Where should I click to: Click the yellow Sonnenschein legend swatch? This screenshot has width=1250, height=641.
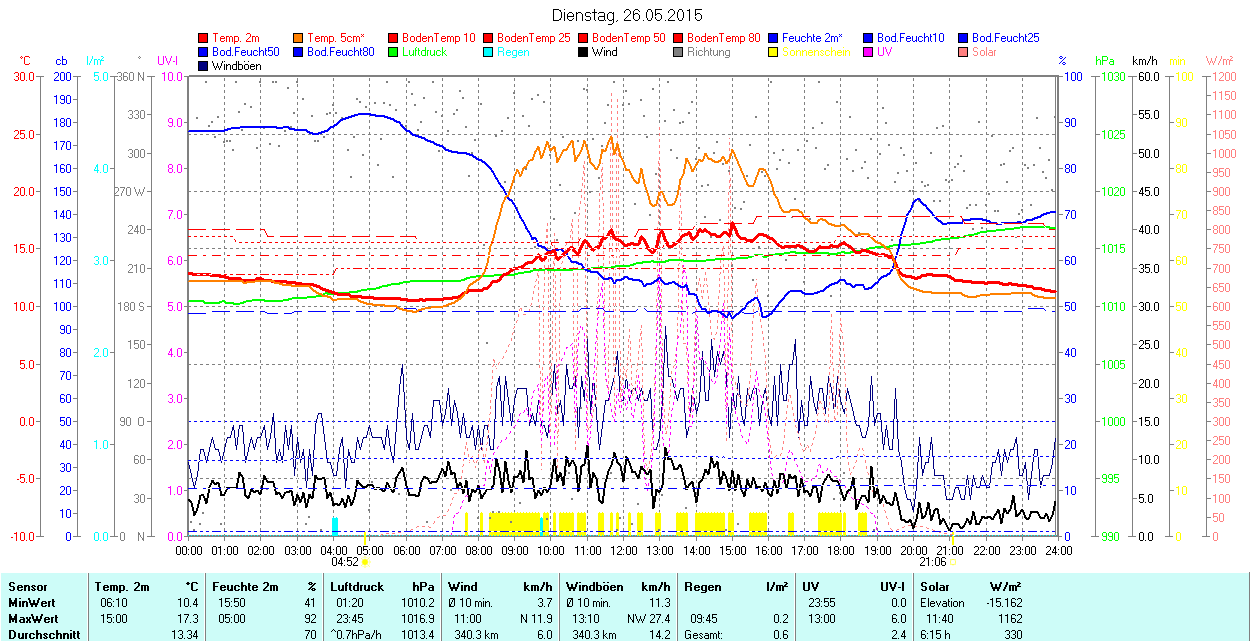pyautogui.click(x=774, y=52)
